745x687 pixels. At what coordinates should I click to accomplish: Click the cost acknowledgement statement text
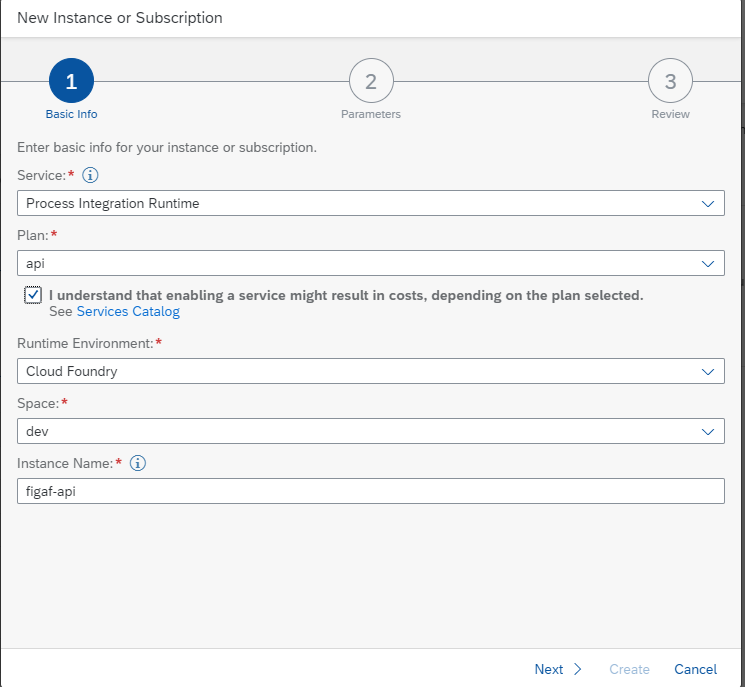(x=346, y=295)
